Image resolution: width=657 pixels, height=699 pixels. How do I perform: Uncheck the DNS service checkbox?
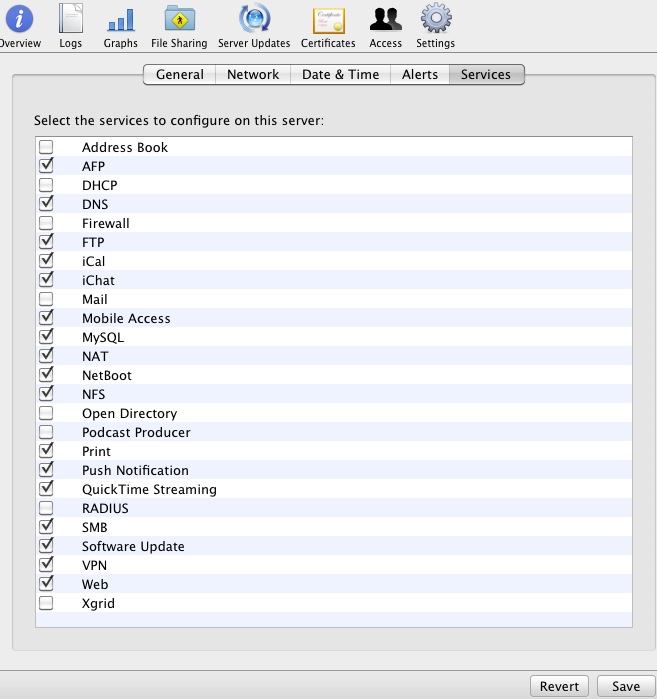click(46, 204)
